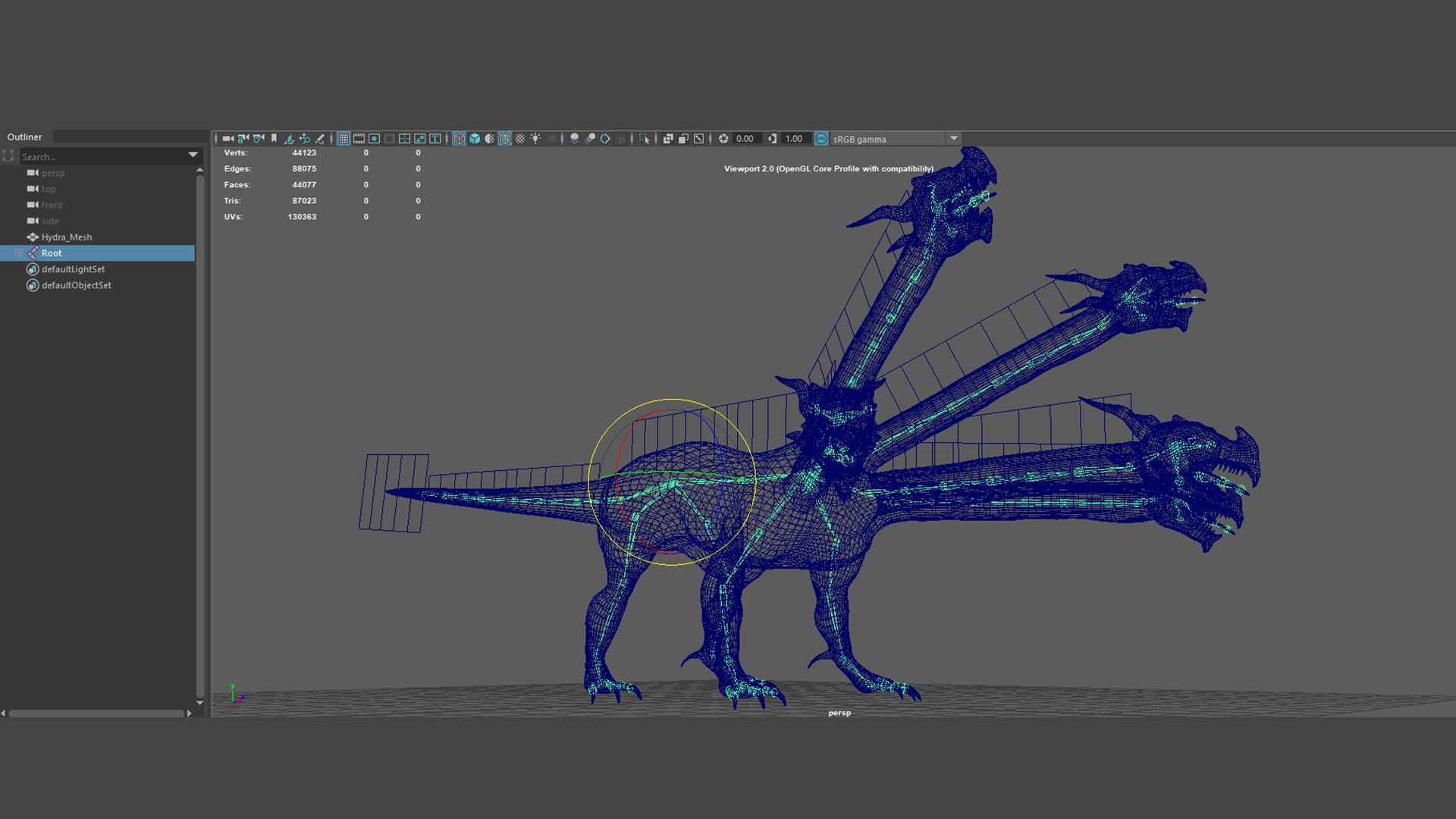Enable Smooth Shade All cube icon
The height and width of the screenshot is (819, 1456).
point(474,139)
